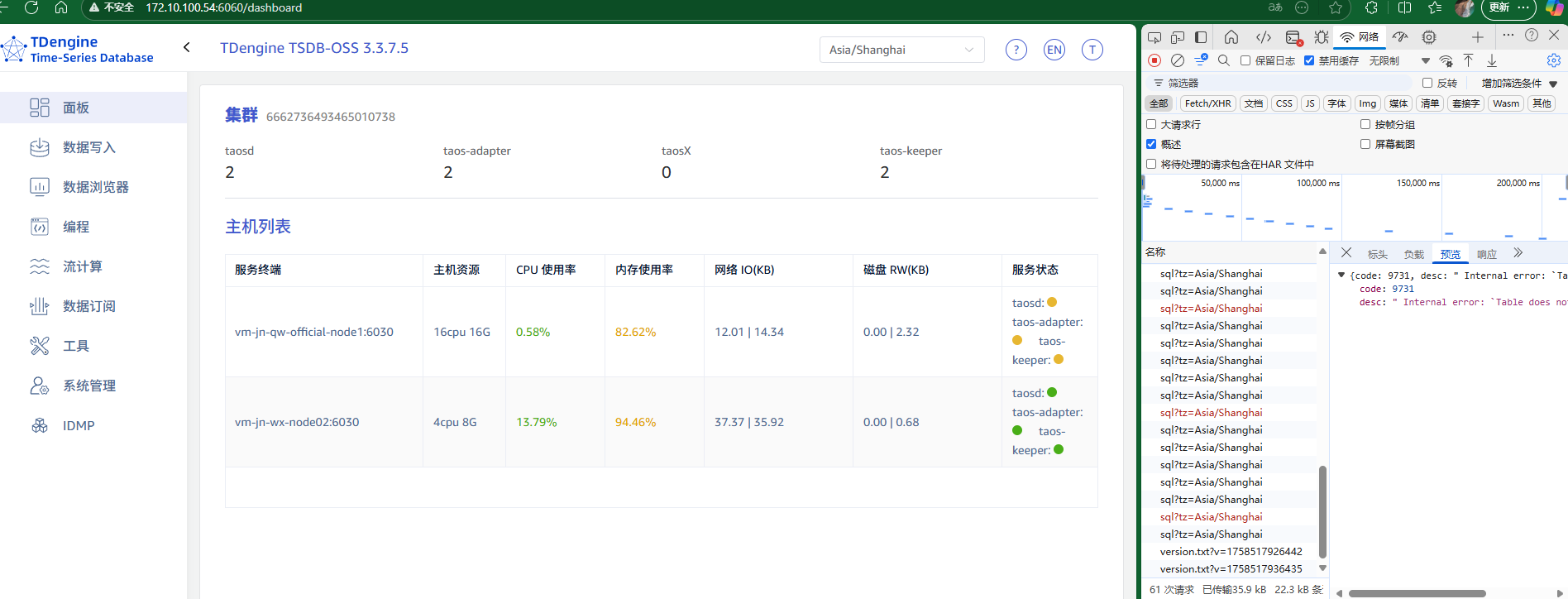Filter requests by Fetch/XHR
Screen dimensions: 1568x599
(x=1207, y=103)
